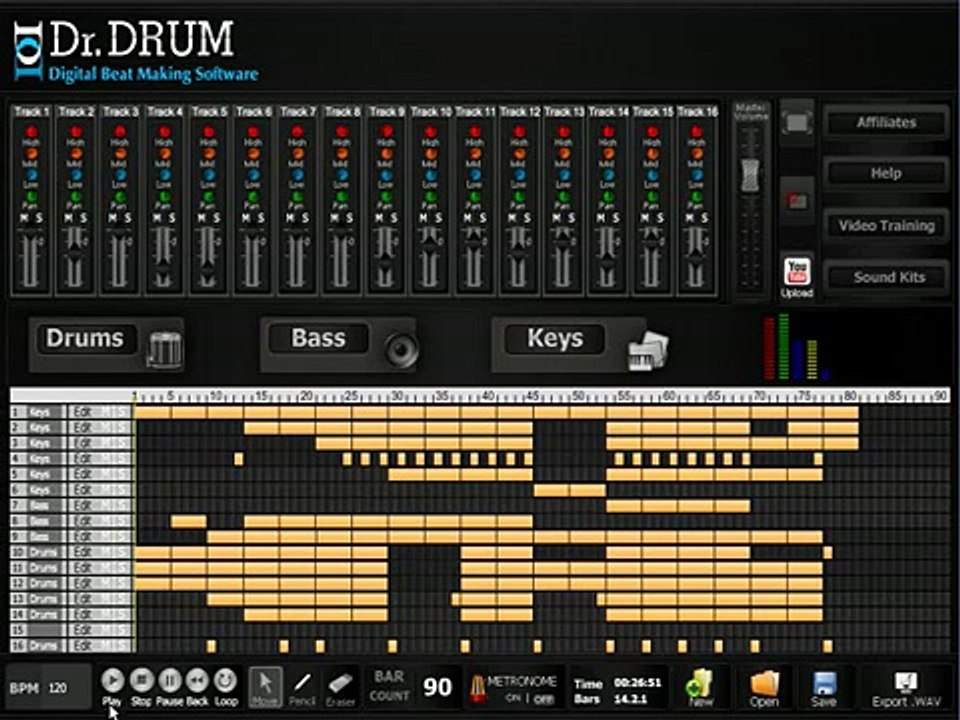Viewport: 960px width, 720px height.
Task: Pause the beat with Pause button
Action: (170, 680)
